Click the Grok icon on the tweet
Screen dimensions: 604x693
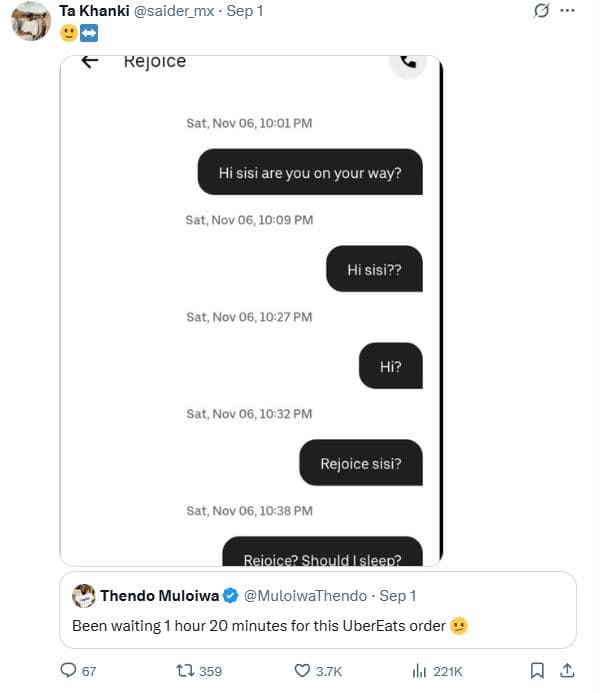(x=542, y=11)
